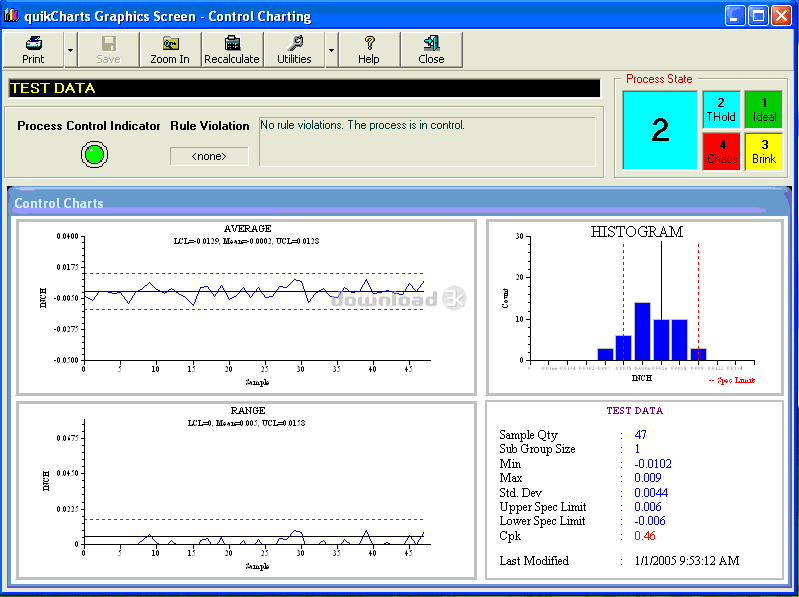Click the HISTOGRAM chart title

click(636, 232)
